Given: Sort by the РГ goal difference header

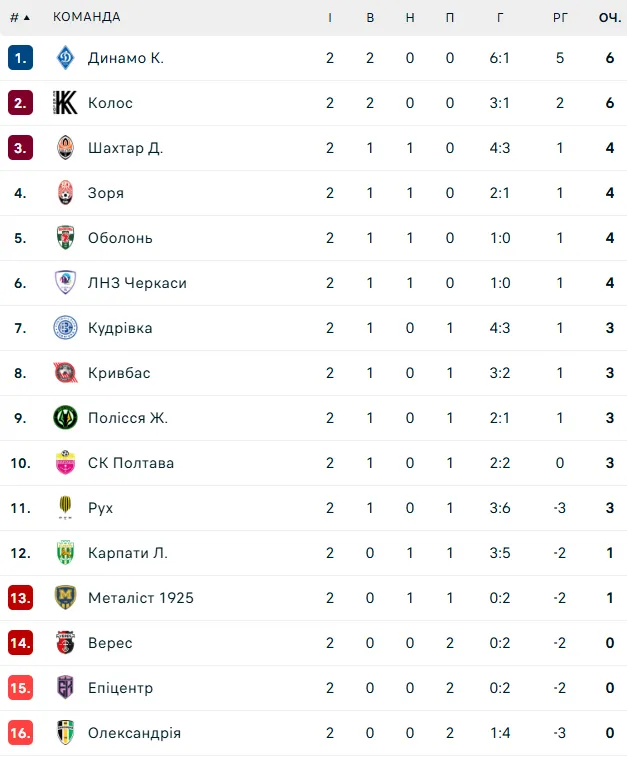Looking at the screenshot, I should point(560,18).
